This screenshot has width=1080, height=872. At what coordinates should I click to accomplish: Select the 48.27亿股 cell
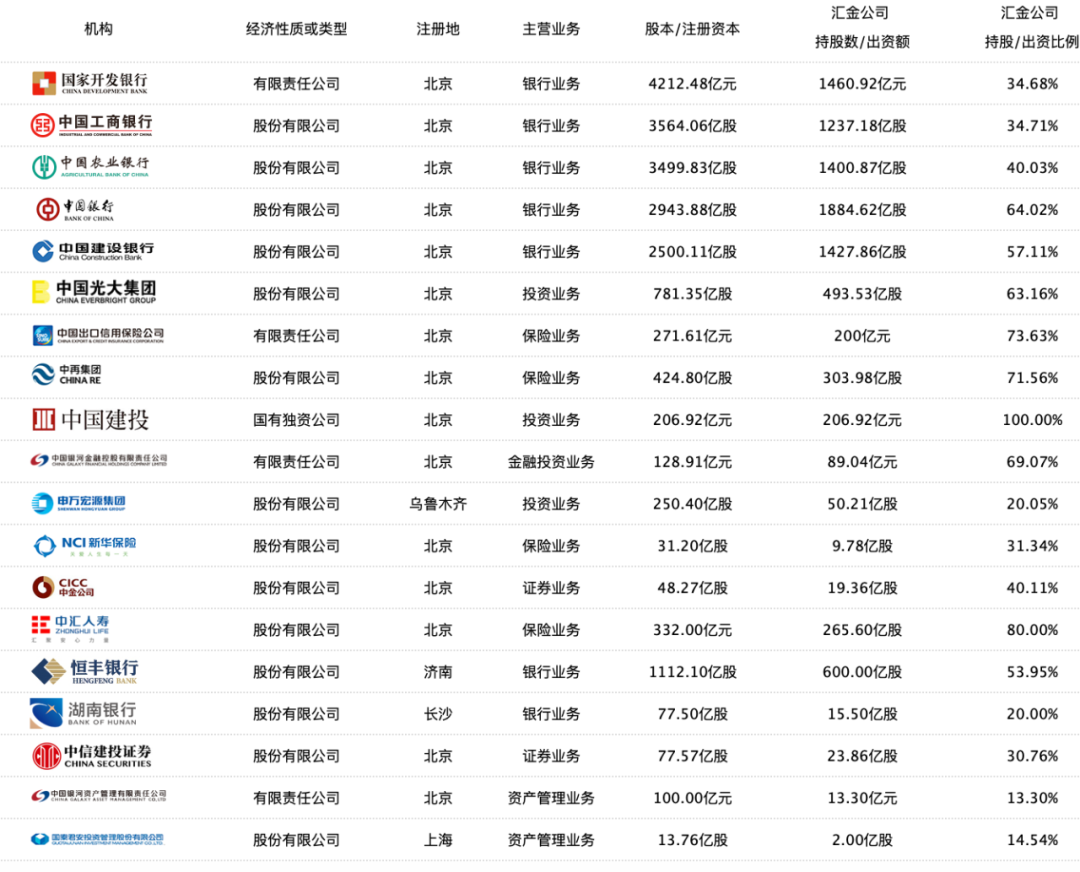(x=692, y=588)
